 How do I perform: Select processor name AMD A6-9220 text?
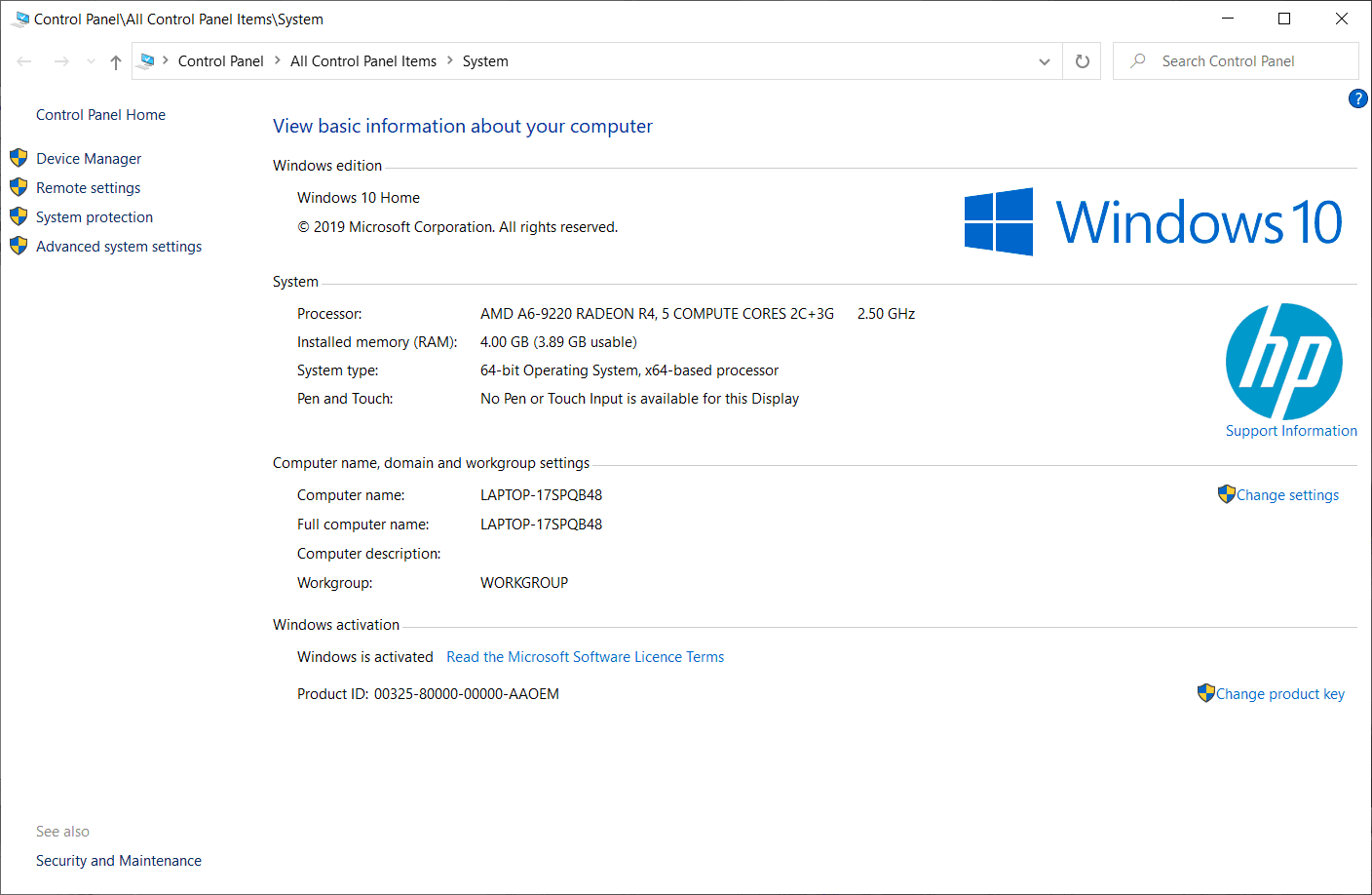pos(657,314)
